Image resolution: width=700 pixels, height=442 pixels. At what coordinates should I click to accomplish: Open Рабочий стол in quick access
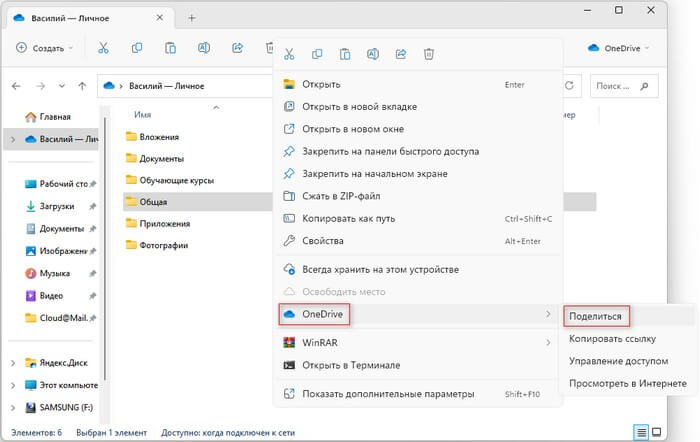(53, 184)
